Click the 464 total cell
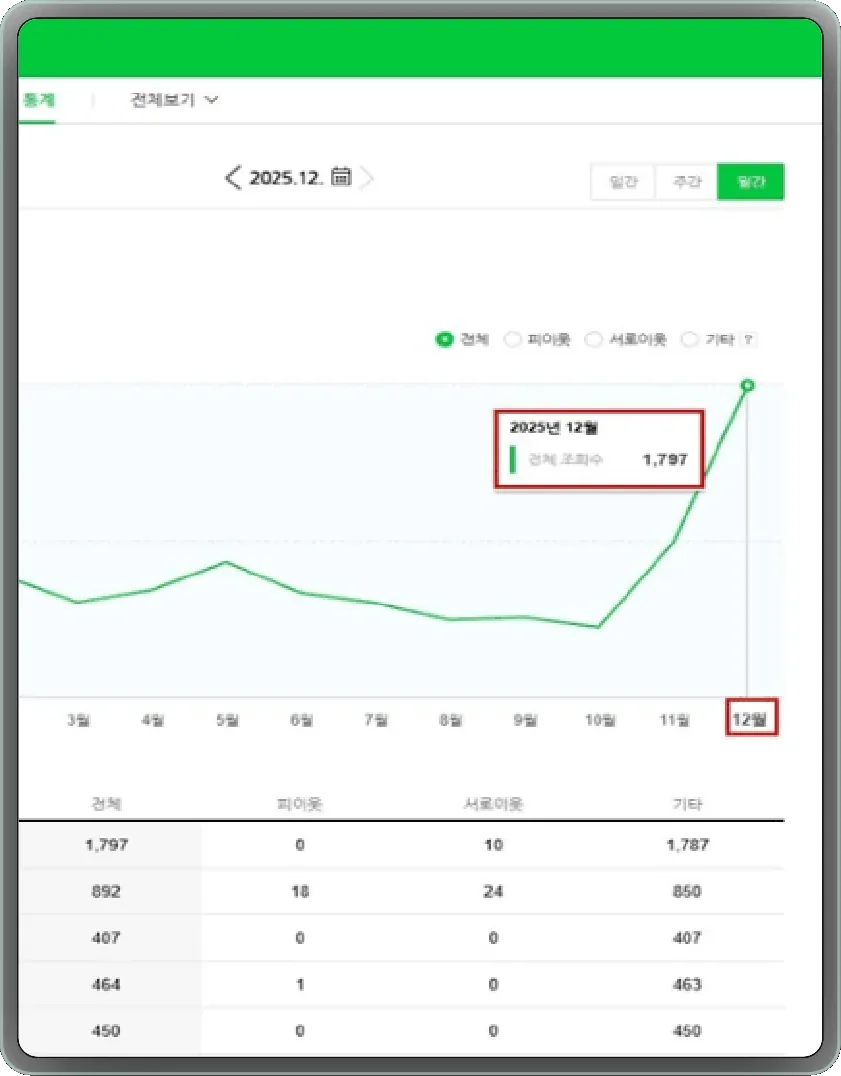The height and width of the screenshot is (1076, 841). pos(106,984)
